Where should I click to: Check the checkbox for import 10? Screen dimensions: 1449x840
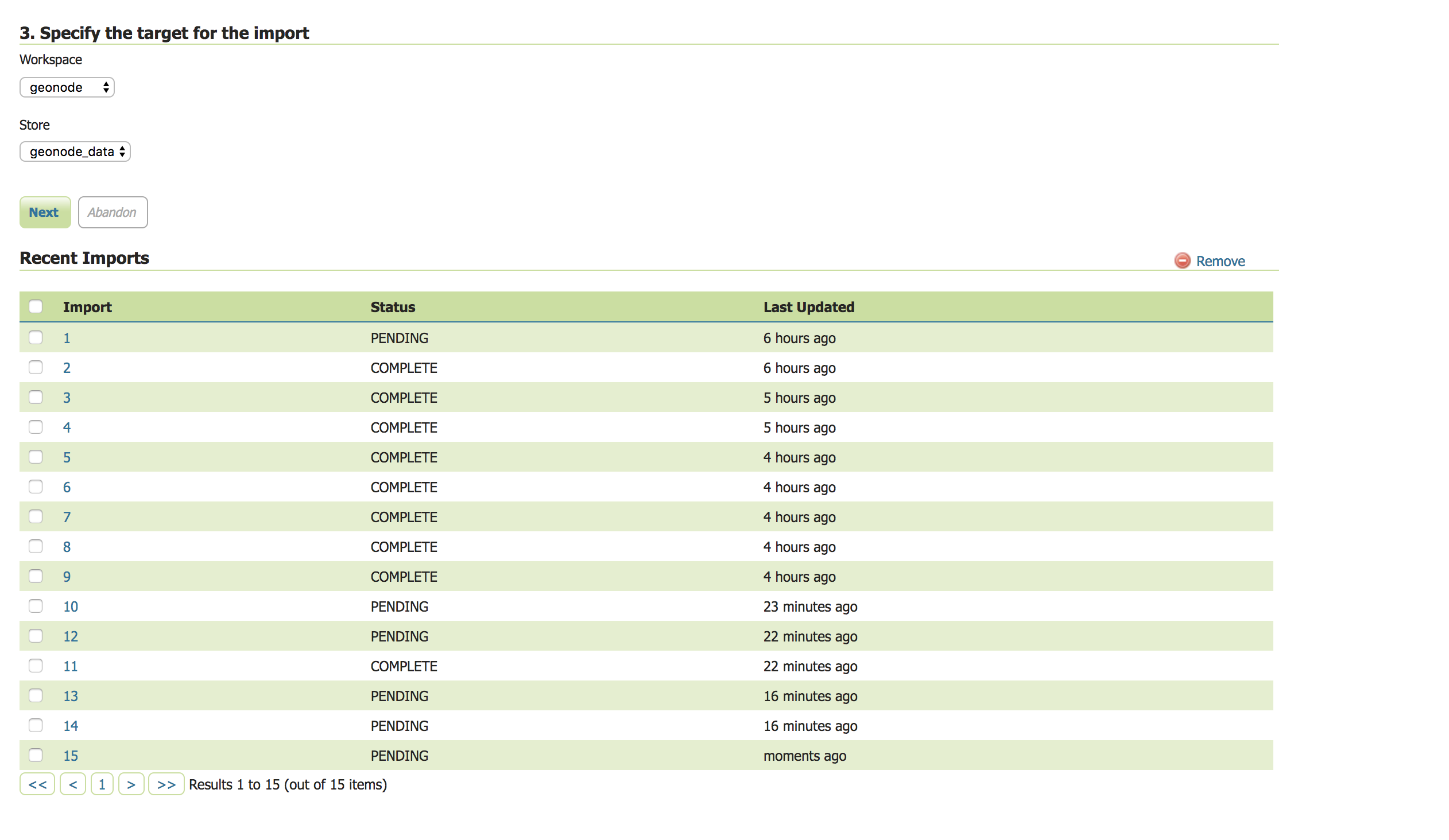point(36,606)
